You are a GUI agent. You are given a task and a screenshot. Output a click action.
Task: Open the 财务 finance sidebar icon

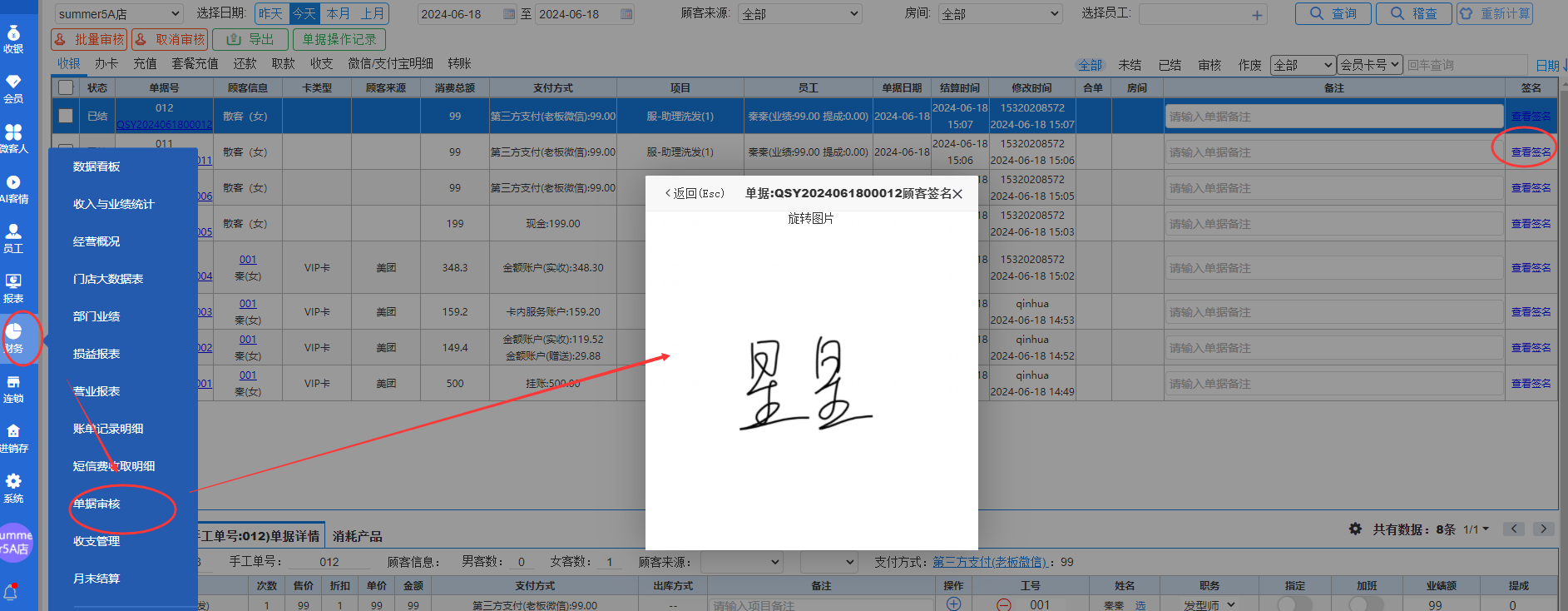coord(13,339)
